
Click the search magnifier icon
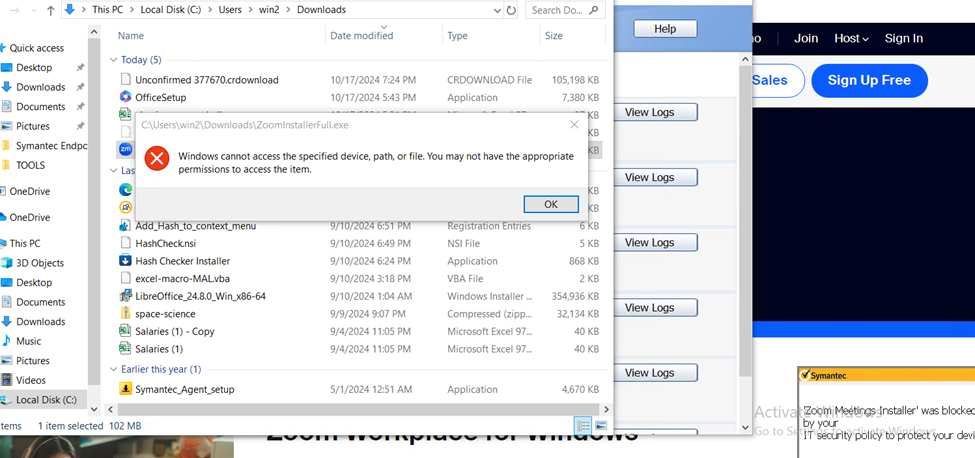click(x=593, y=10)
